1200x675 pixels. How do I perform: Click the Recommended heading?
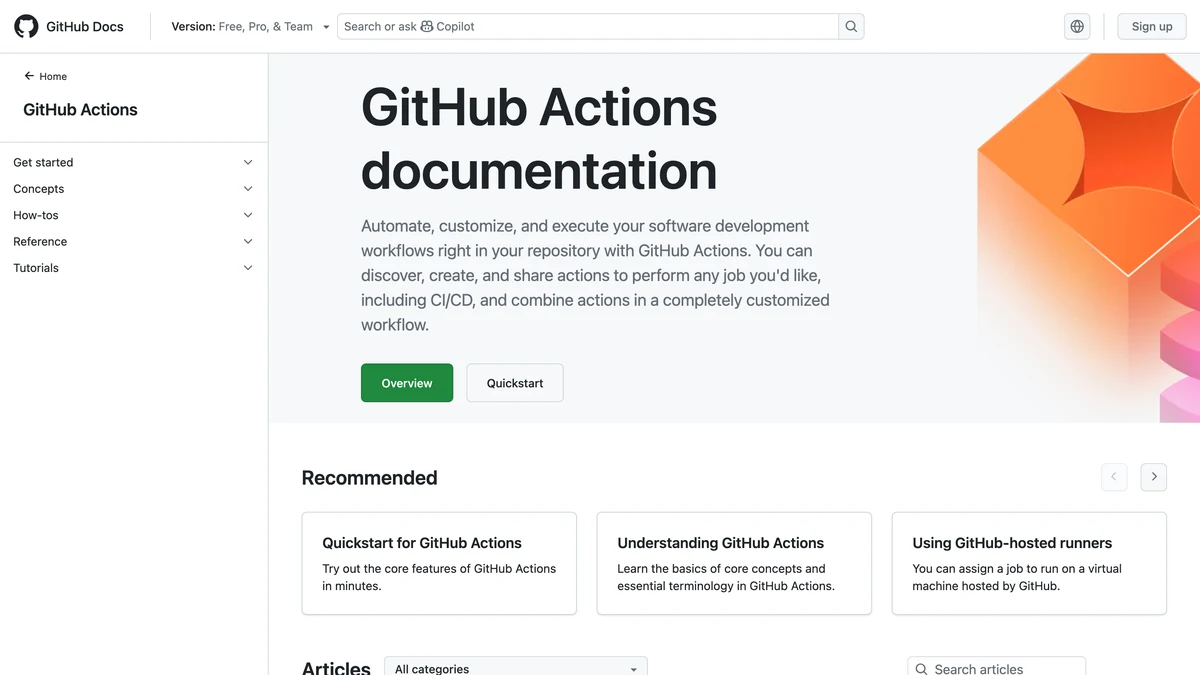tap(370, 478)
